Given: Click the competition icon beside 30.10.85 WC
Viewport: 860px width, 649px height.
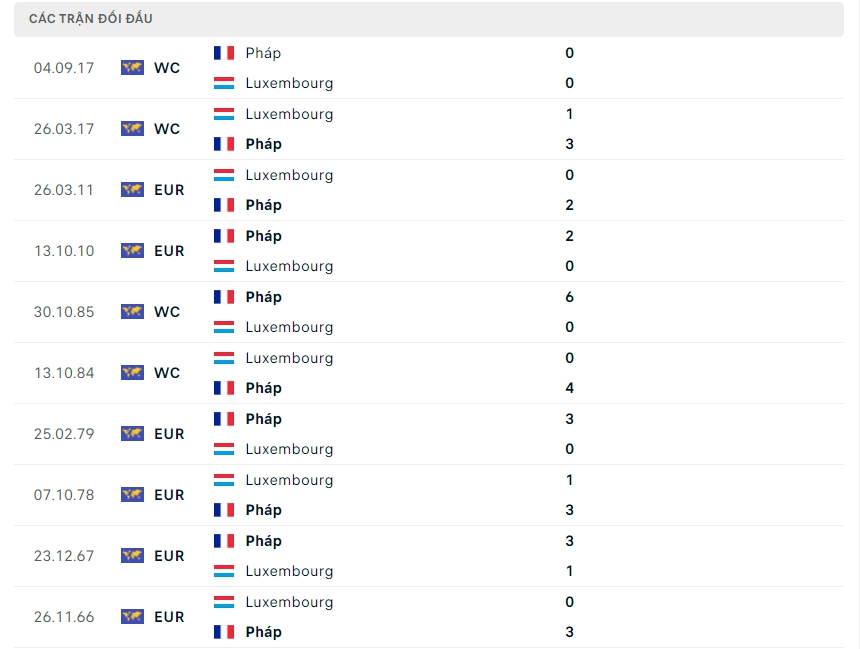Looking at the screenshot, I should pos(132,312).
